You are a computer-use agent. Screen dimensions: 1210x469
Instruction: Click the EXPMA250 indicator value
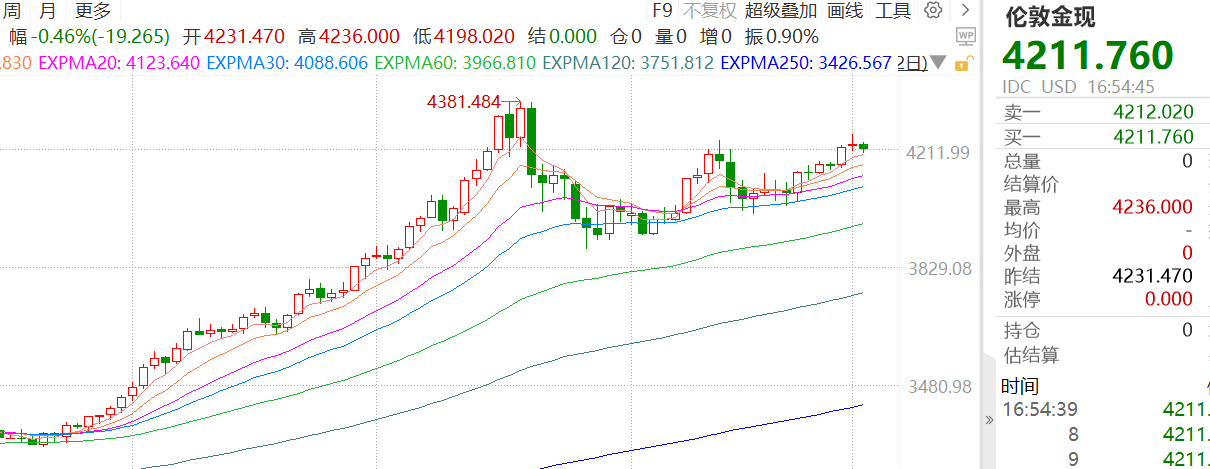[x=805, y=63]
